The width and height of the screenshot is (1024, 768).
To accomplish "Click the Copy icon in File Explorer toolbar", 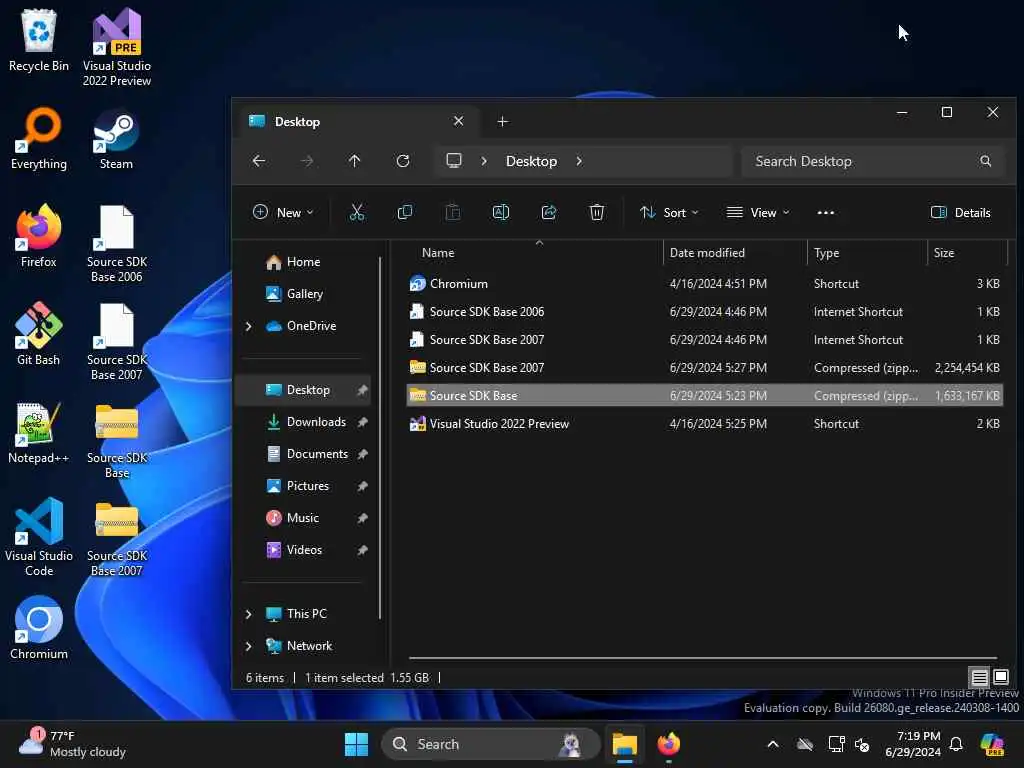I will (405, 212).
